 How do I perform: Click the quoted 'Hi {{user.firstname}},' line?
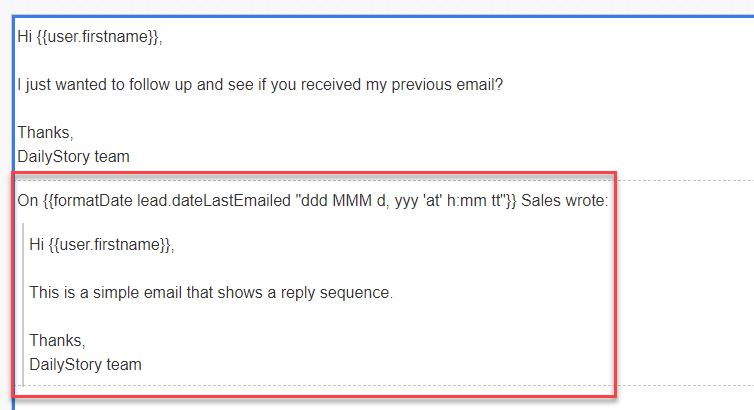102,245
